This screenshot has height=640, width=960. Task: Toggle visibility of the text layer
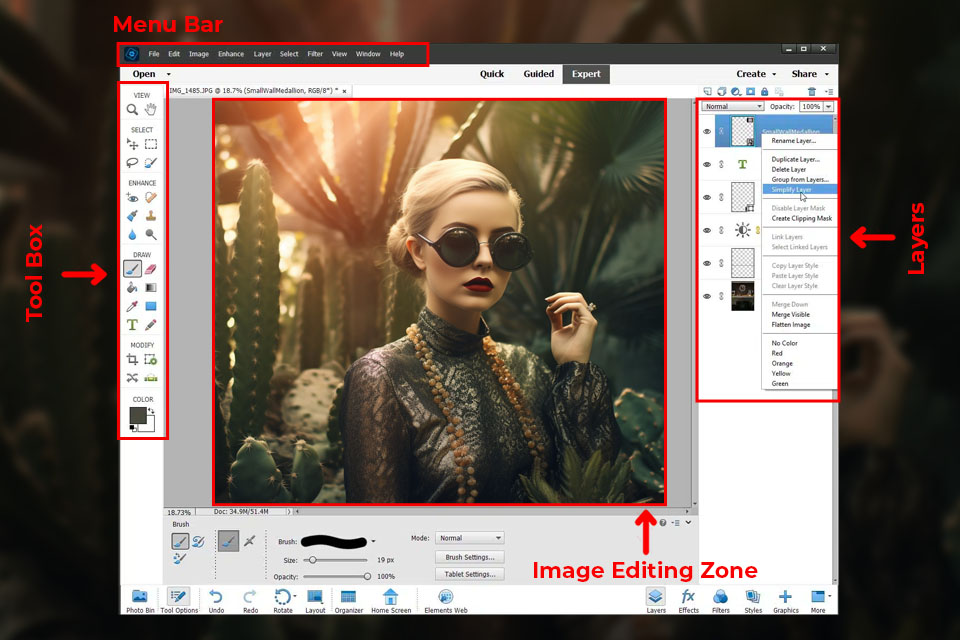coord(707,164)
